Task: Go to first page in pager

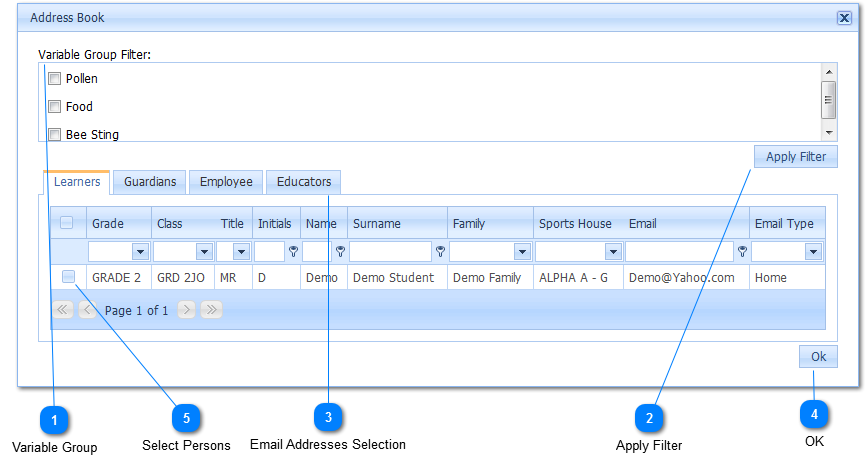Action: pyautogui.click(x=63, y=311)
